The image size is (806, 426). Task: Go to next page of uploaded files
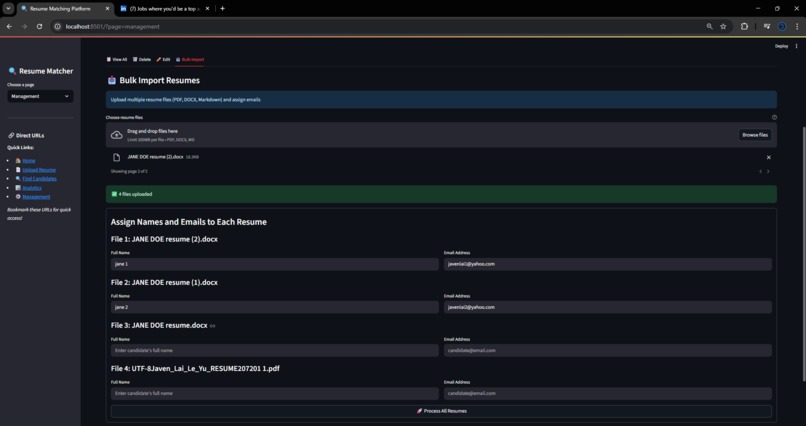768,172
